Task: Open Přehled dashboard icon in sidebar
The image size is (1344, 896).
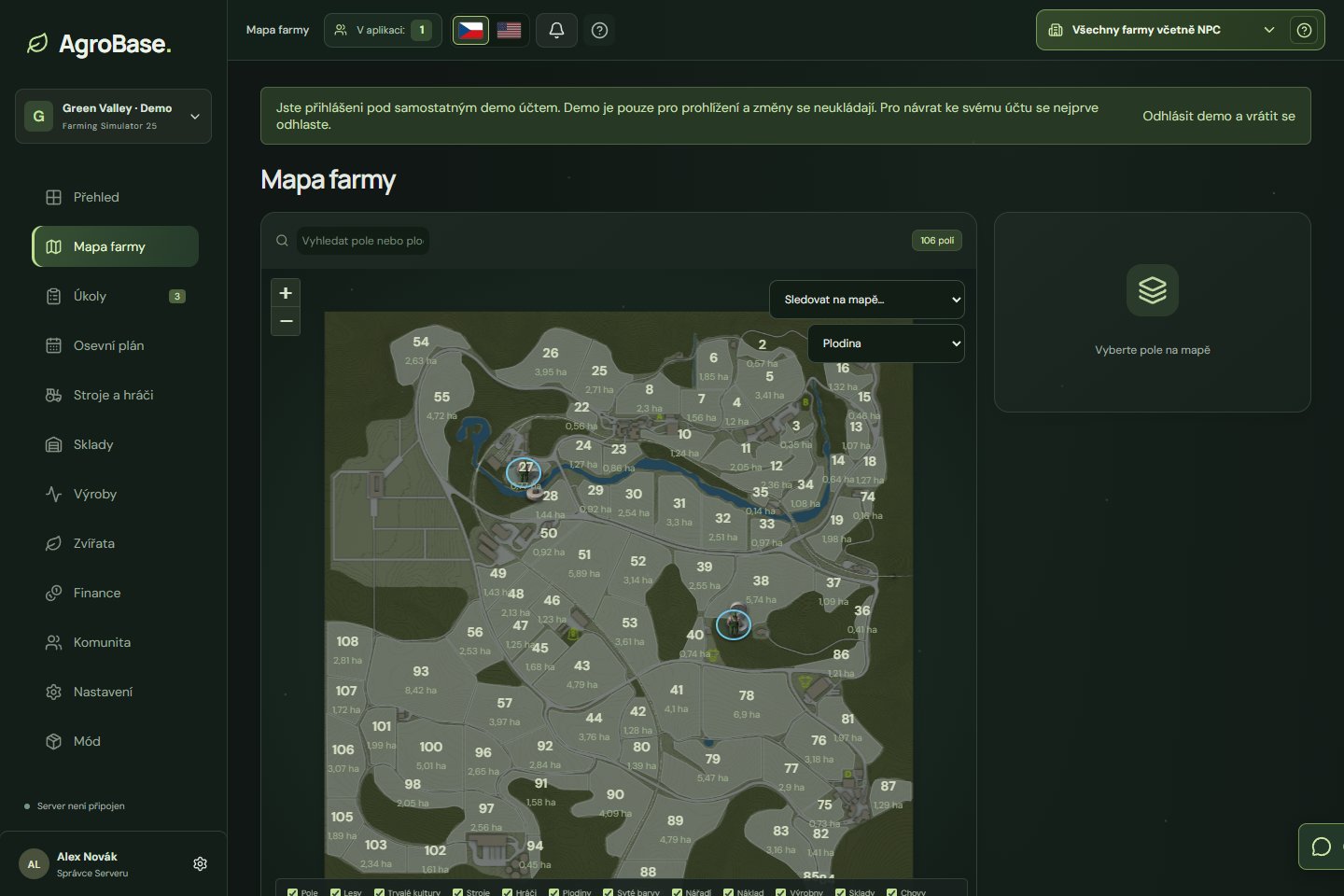Action: click(x=53, y=197)
